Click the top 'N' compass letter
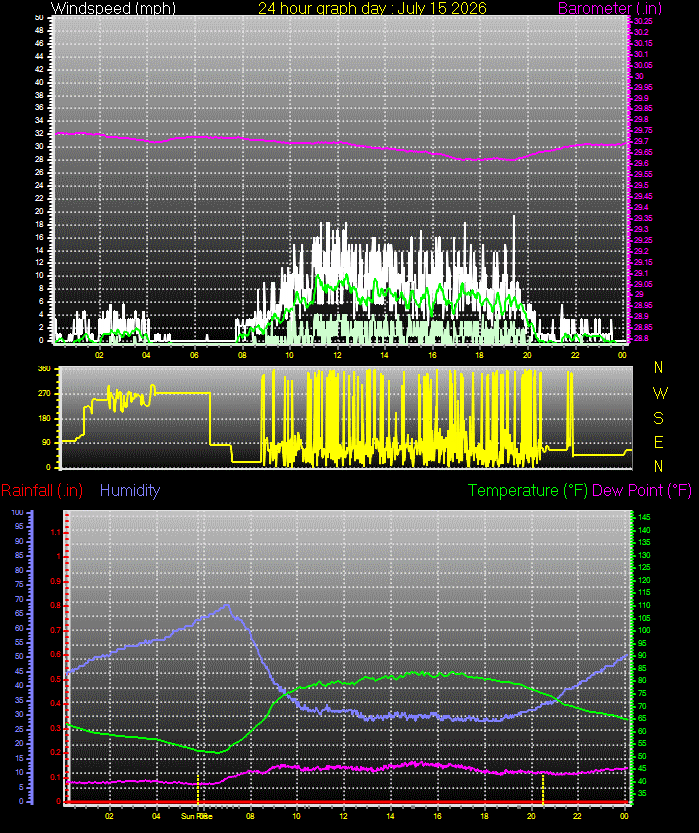Viewport: 699px width, 833px height. pyautogui.click(x=659, y=367)
